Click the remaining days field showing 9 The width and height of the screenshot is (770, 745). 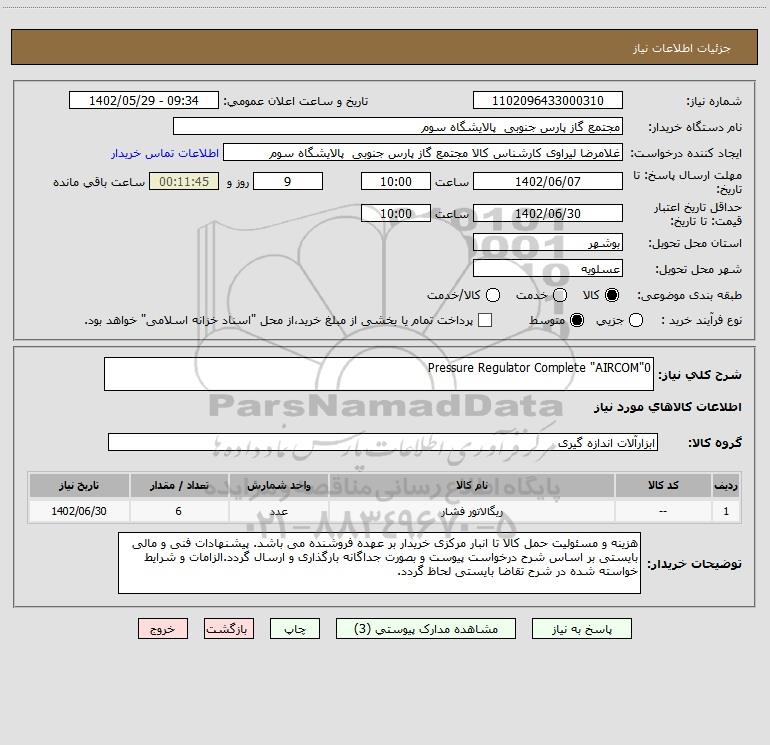coord(288,181)
